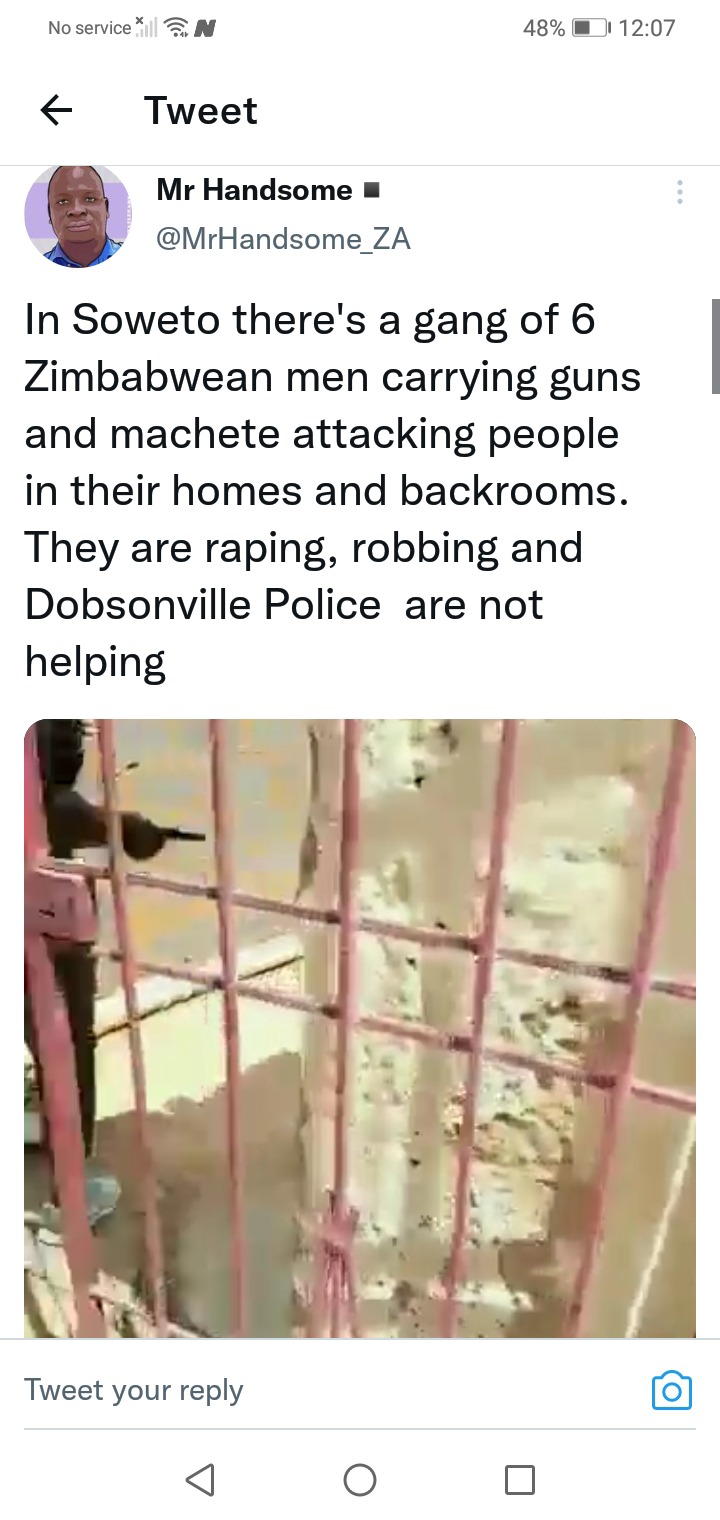This screenshot has width=720, height=1520.
Task: Tap the 12:07 clock in status bar
Action: click(x=648, y=28)
